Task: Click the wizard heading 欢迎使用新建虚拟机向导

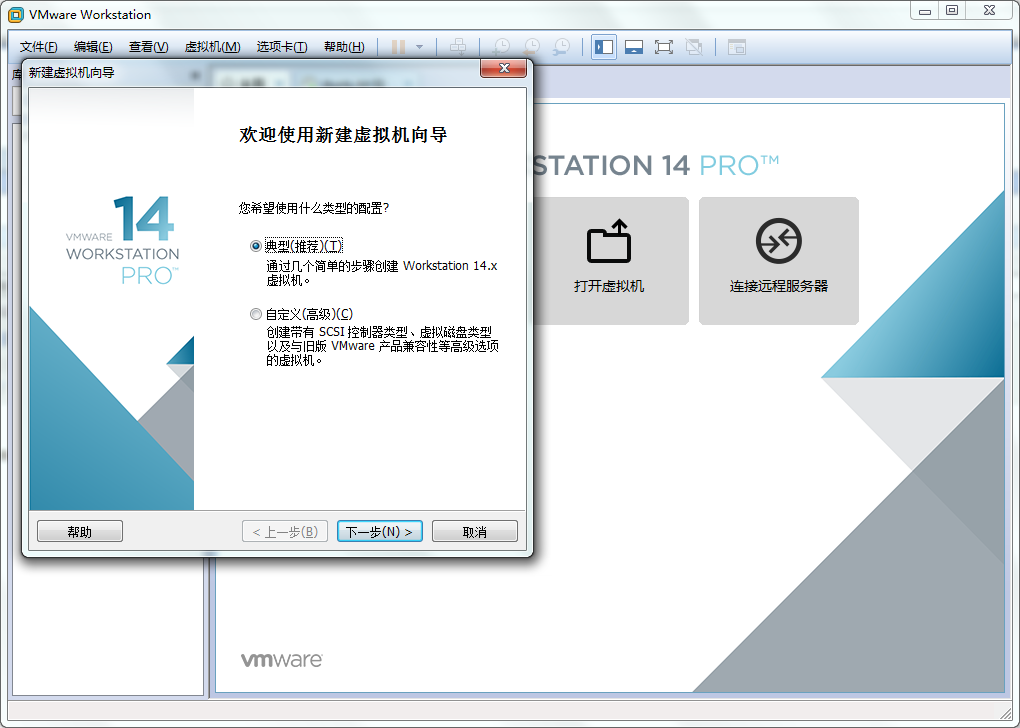Action: (343, 135)
